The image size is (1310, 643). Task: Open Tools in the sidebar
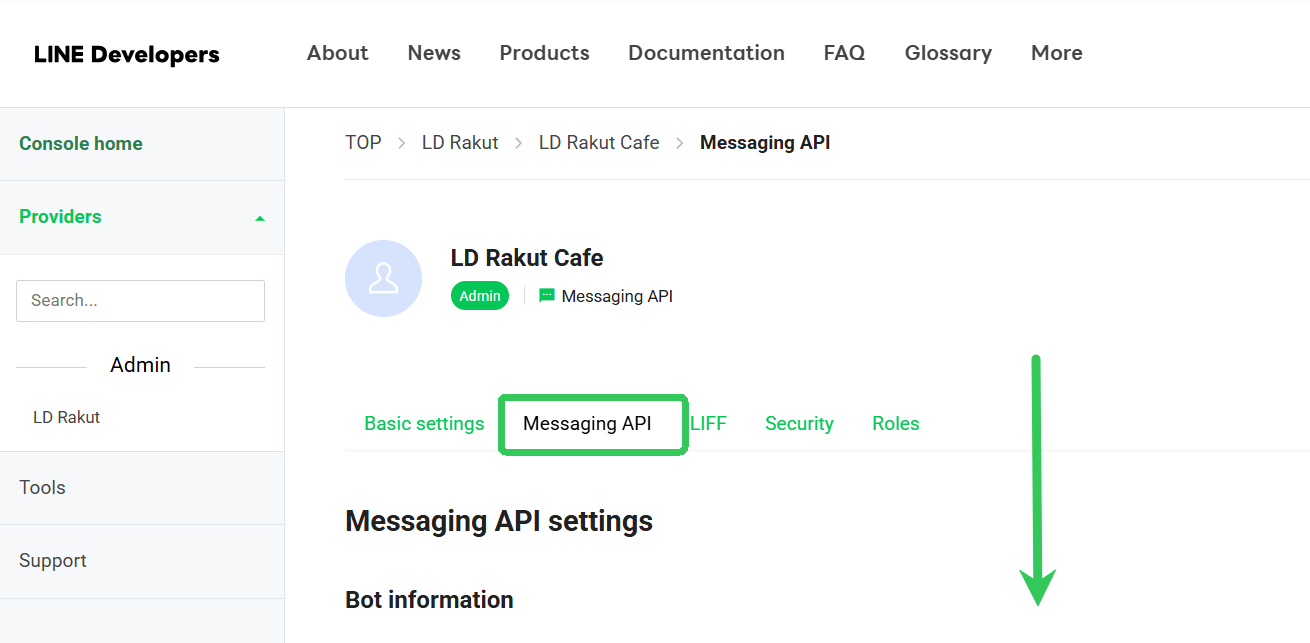(42, 487)
